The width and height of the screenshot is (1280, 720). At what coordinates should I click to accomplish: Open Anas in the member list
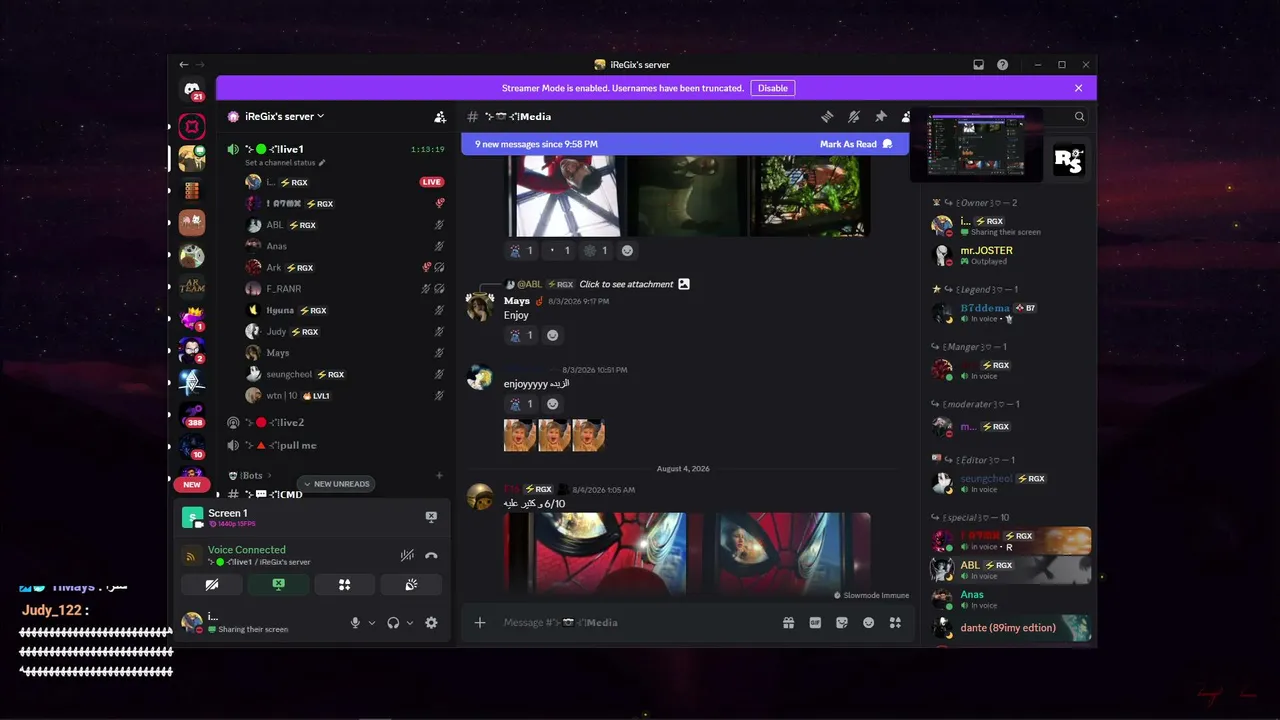(1010, 599)
